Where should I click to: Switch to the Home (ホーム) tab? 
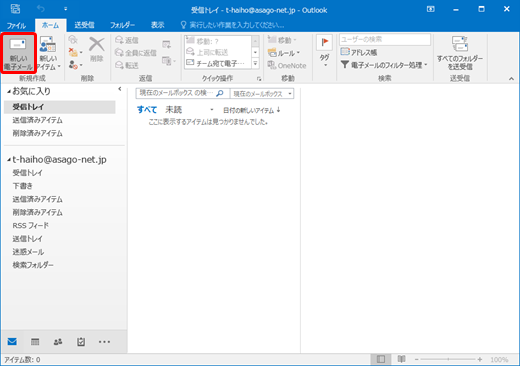(x=50, y=25)
